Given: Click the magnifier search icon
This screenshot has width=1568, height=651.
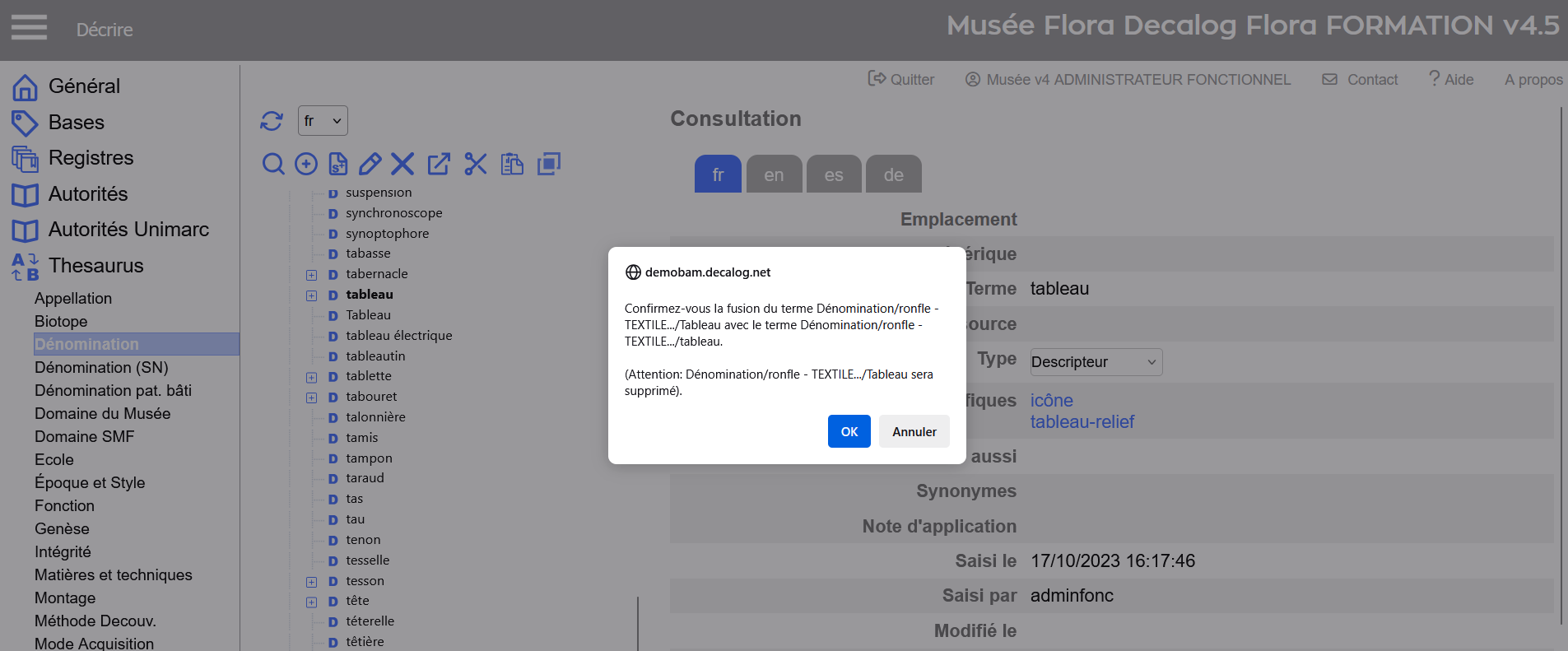Looking at the screenshot, I should tap(273, 164).
